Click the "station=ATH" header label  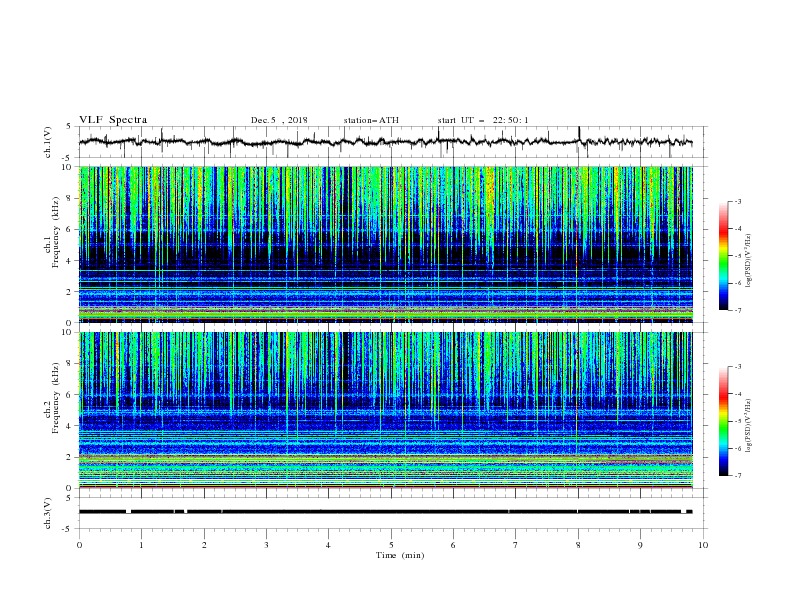tap(371, 120)
